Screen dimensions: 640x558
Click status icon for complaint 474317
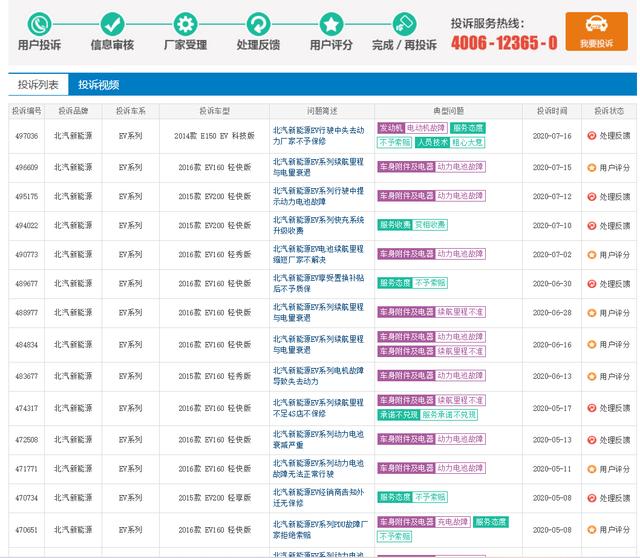(591, 408)
